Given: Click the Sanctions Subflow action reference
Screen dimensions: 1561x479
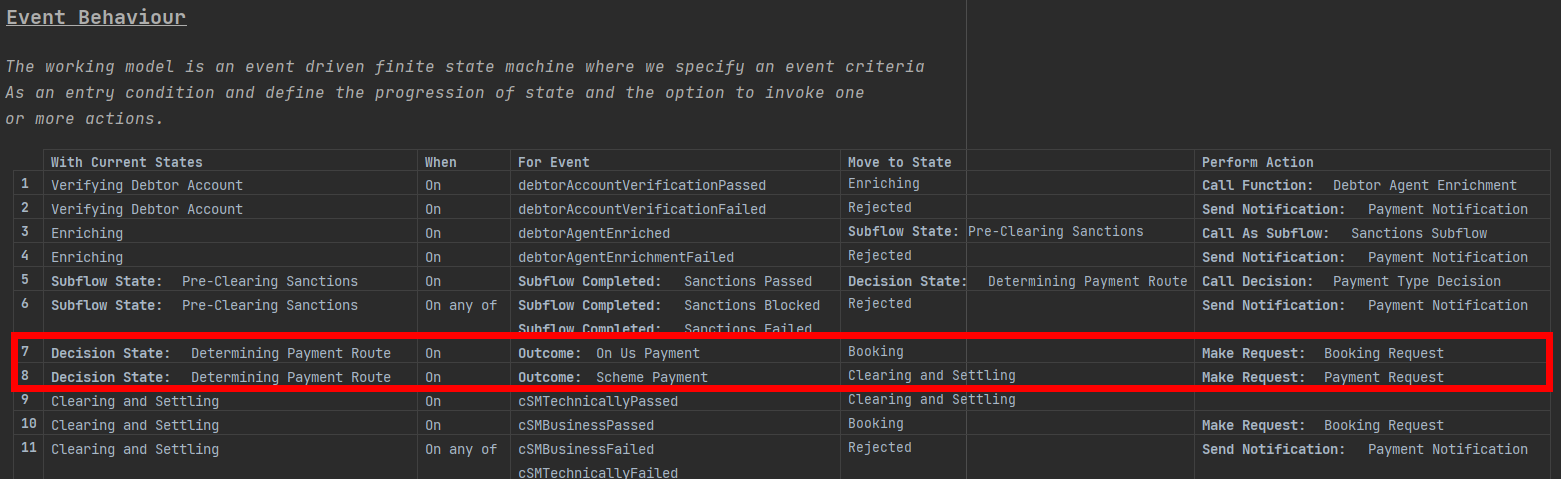Looking at the screenshot, I should click(x=1418, y=233).
